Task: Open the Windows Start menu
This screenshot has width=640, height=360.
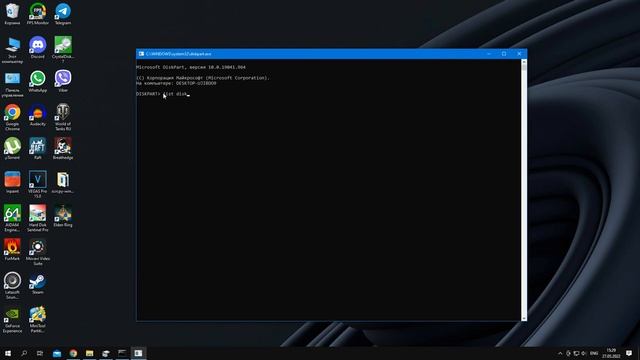Action: (8, 353)
